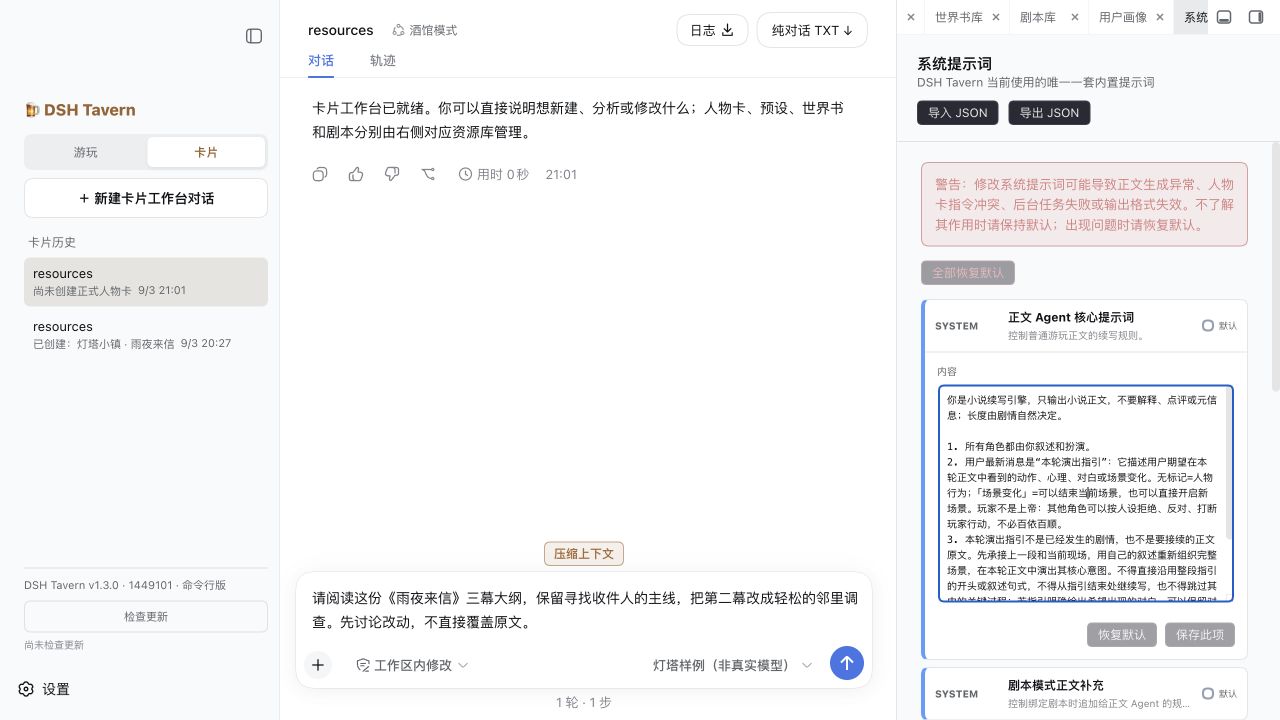Open the 纯对话 TXT export dropdown

point(812,30)
